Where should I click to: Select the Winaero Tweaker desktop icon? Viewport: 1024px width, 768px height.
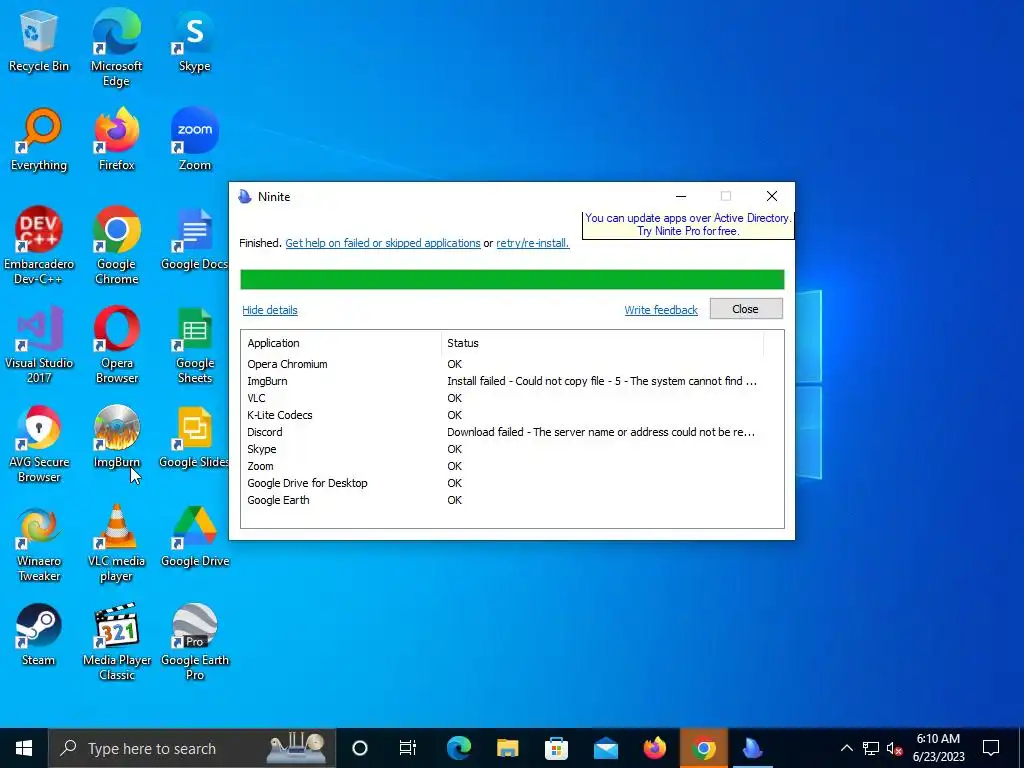point(39,543)
